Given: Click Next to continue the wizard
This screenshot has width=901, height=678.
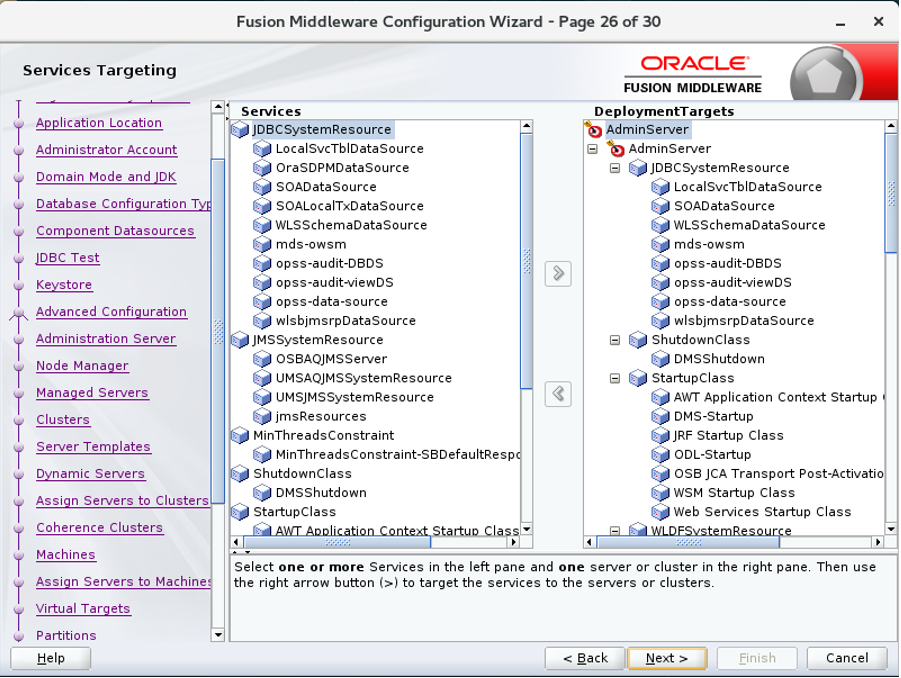Looking at the screenshot, I should [667, 658].
